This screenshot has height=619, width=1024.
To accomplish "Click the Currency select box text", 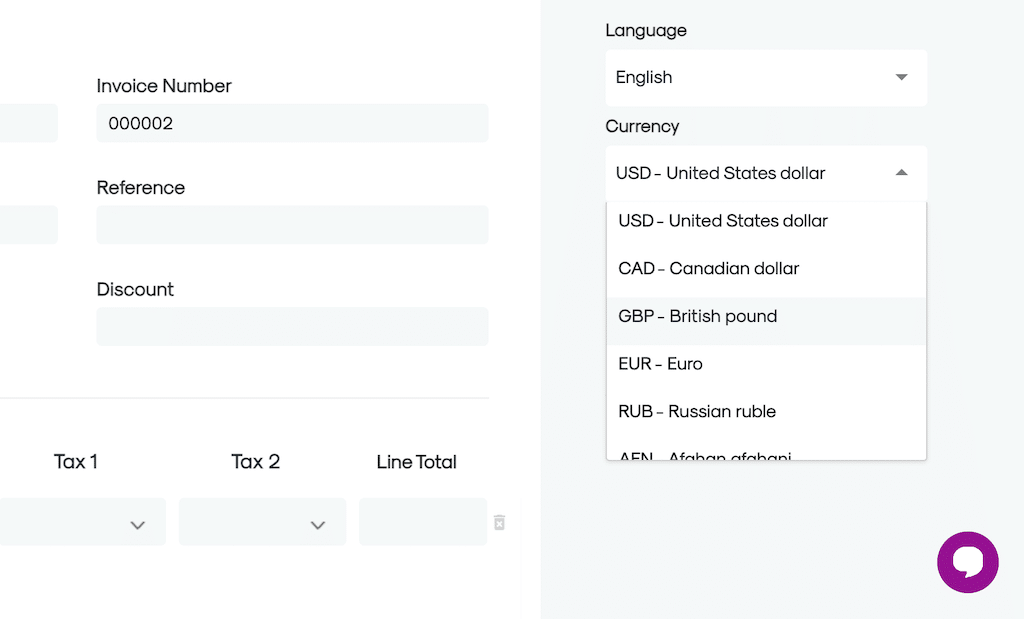I will (x=720, y=174).
